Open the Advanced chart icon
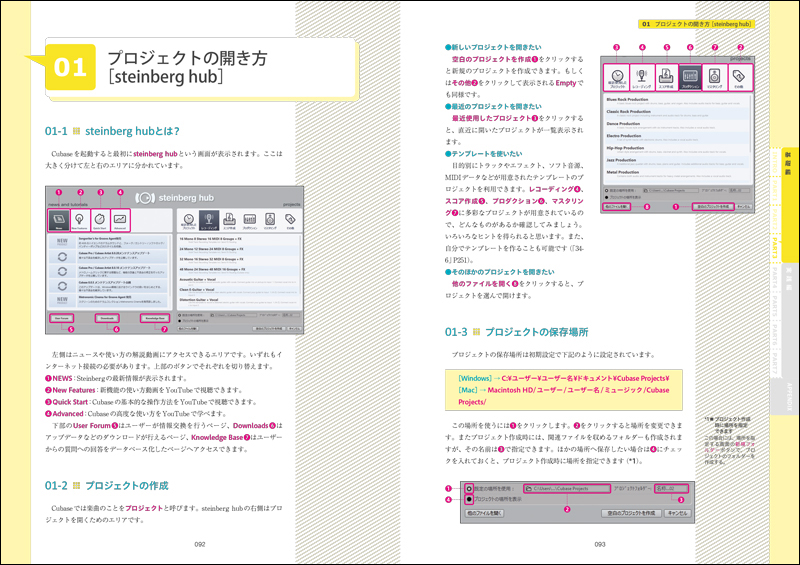 point(120,220)
